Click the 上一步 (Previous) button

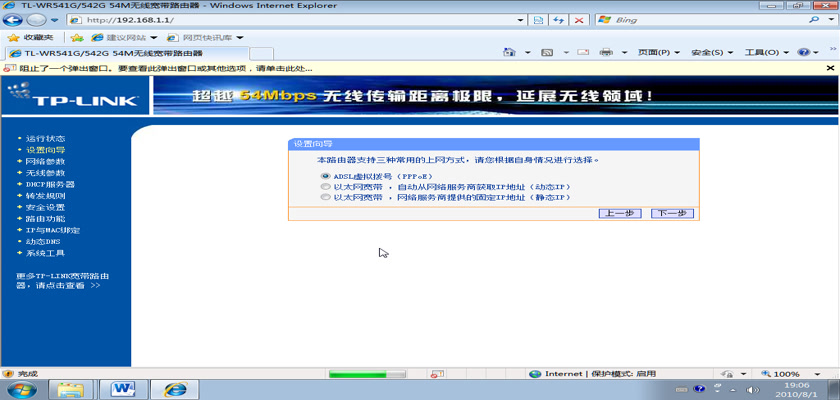click(x=619, y=213)
